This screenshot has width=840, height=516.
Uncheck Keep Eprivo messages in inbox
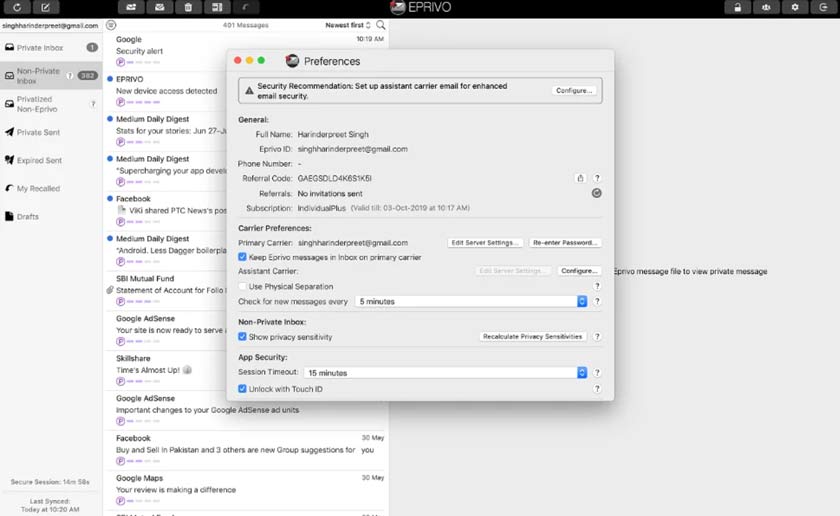click(x=242, y=257)
